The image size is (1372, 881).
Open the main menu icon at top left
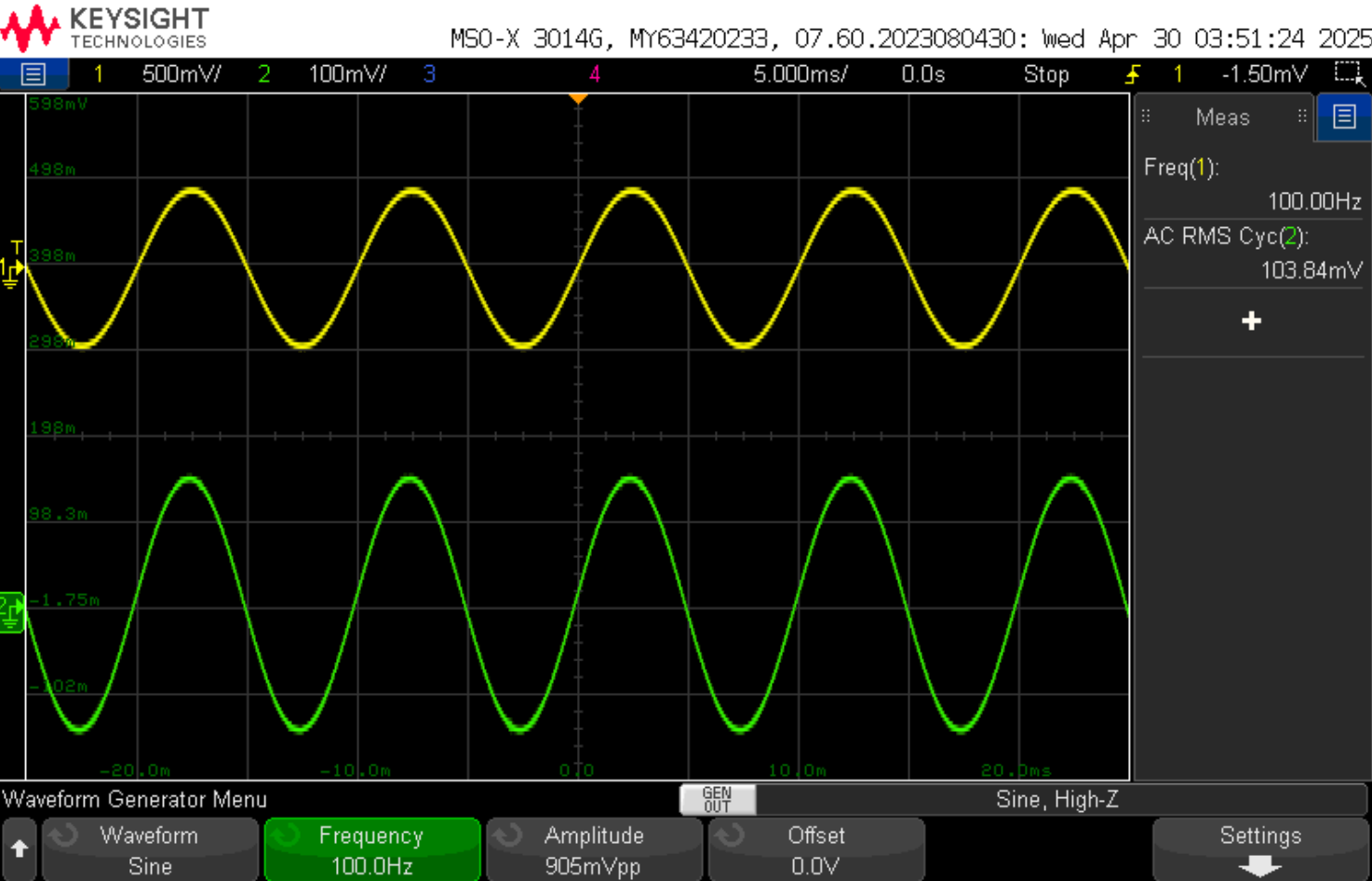(34, 74)
